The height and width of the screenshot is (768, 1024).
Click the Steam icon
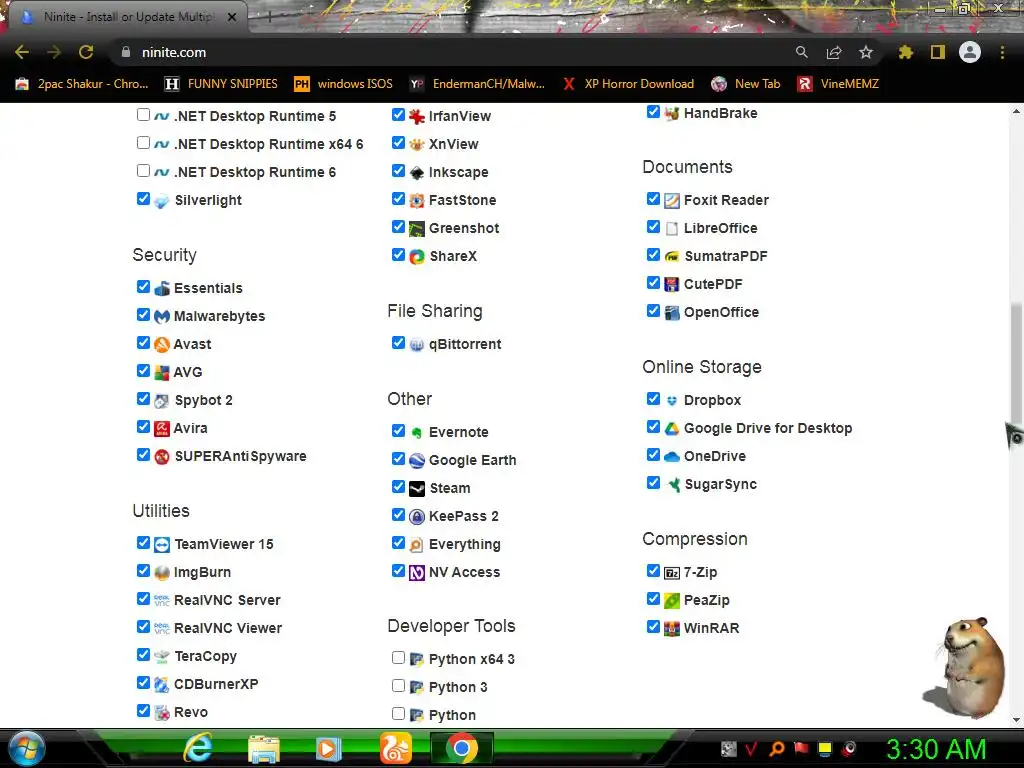tap(417, 488)
